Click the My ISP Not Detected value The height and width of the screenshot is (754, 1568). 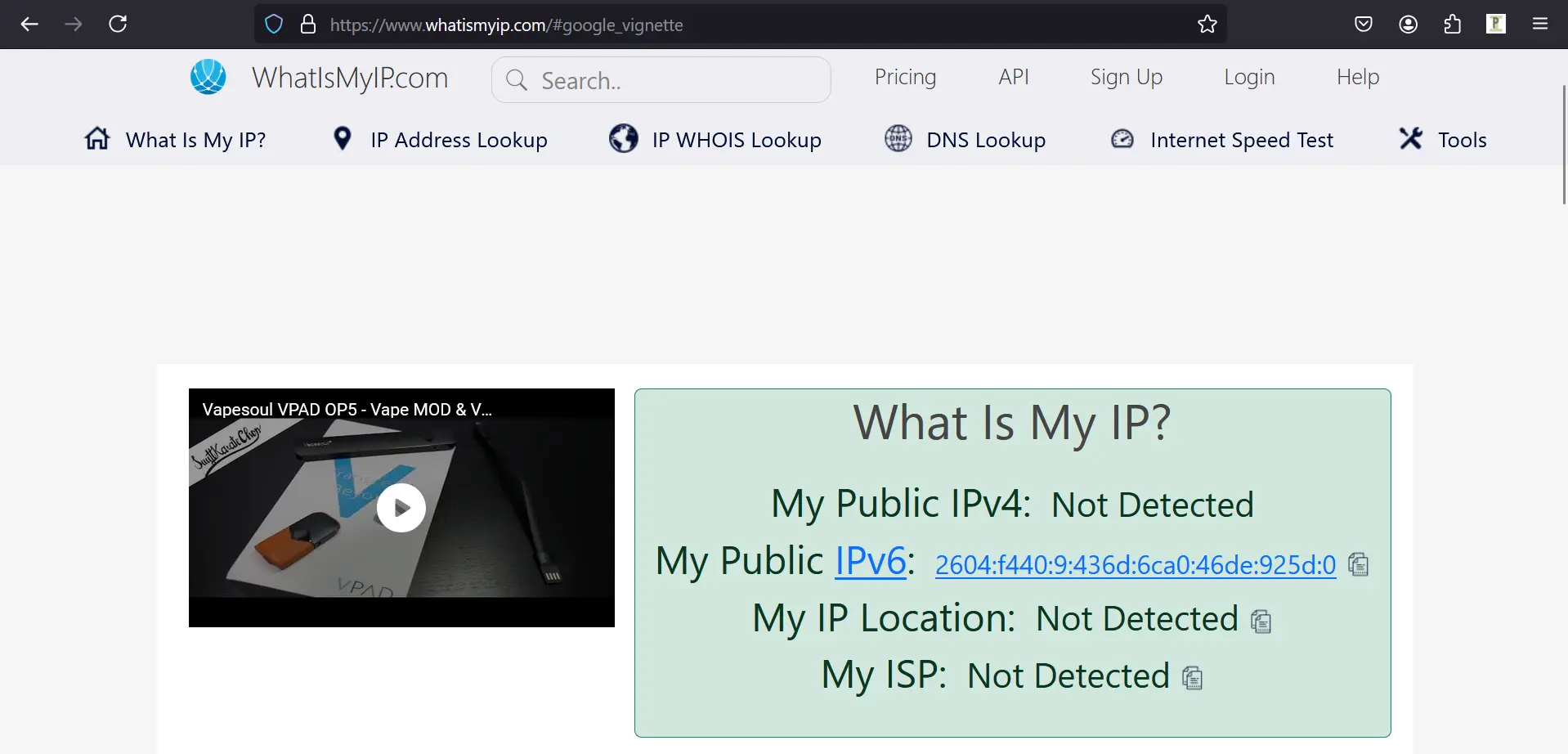click(1068, 676)
